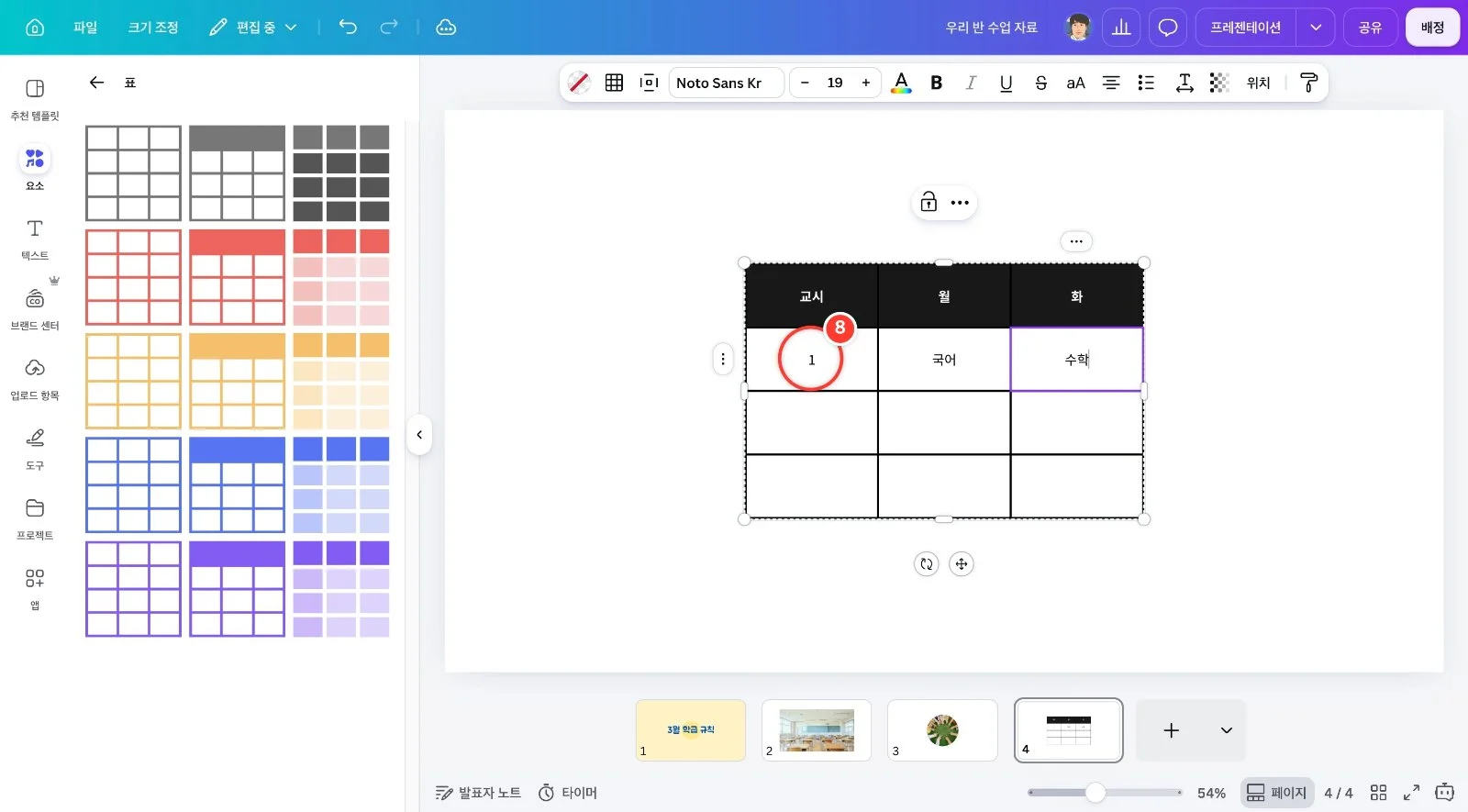1468x812 pixels.
Task: Click the 공유 share button
Action: 1371,28
